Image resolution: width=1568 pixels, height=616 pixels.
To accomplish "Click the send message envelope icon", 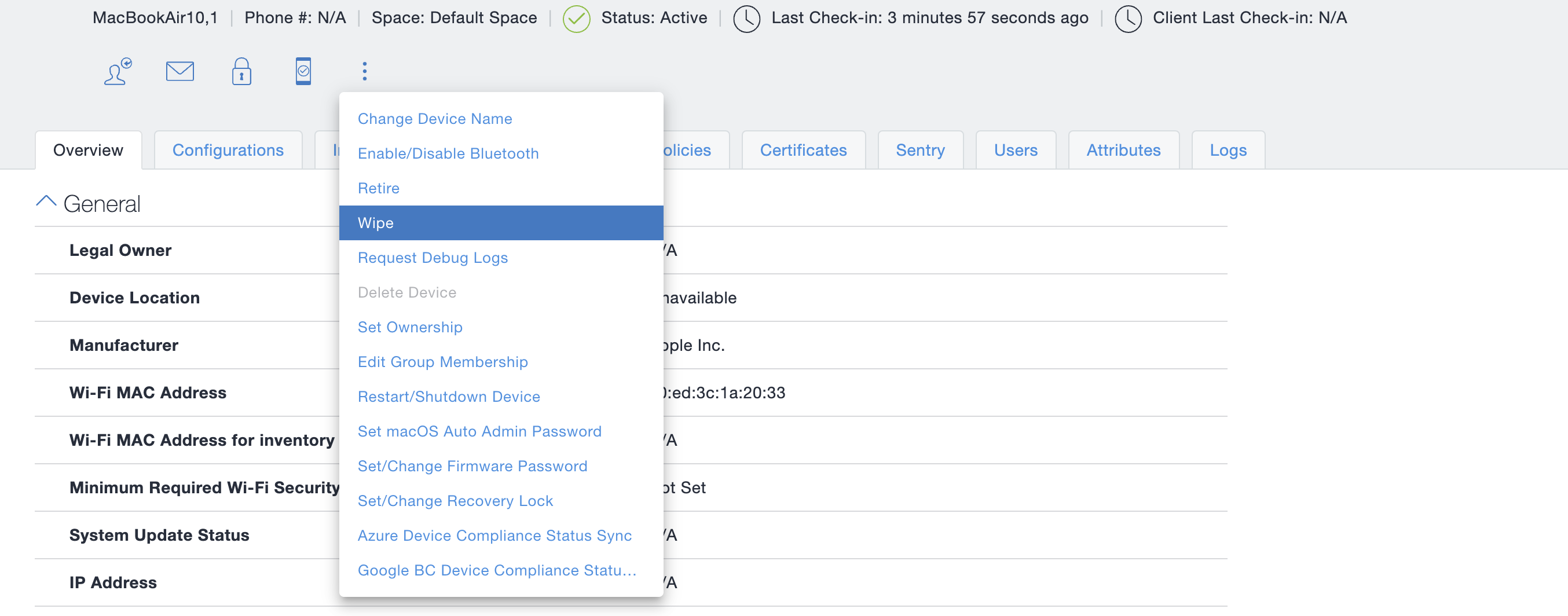I will [x=179, y=71].
